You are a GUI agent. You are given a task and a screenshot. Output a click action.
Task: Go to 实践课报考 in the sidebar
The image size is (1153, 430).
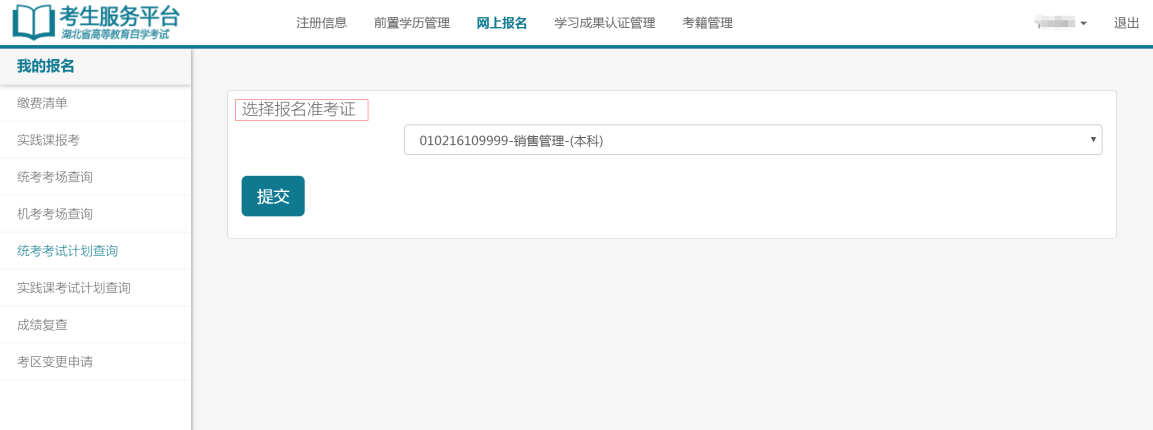[48, 140]
